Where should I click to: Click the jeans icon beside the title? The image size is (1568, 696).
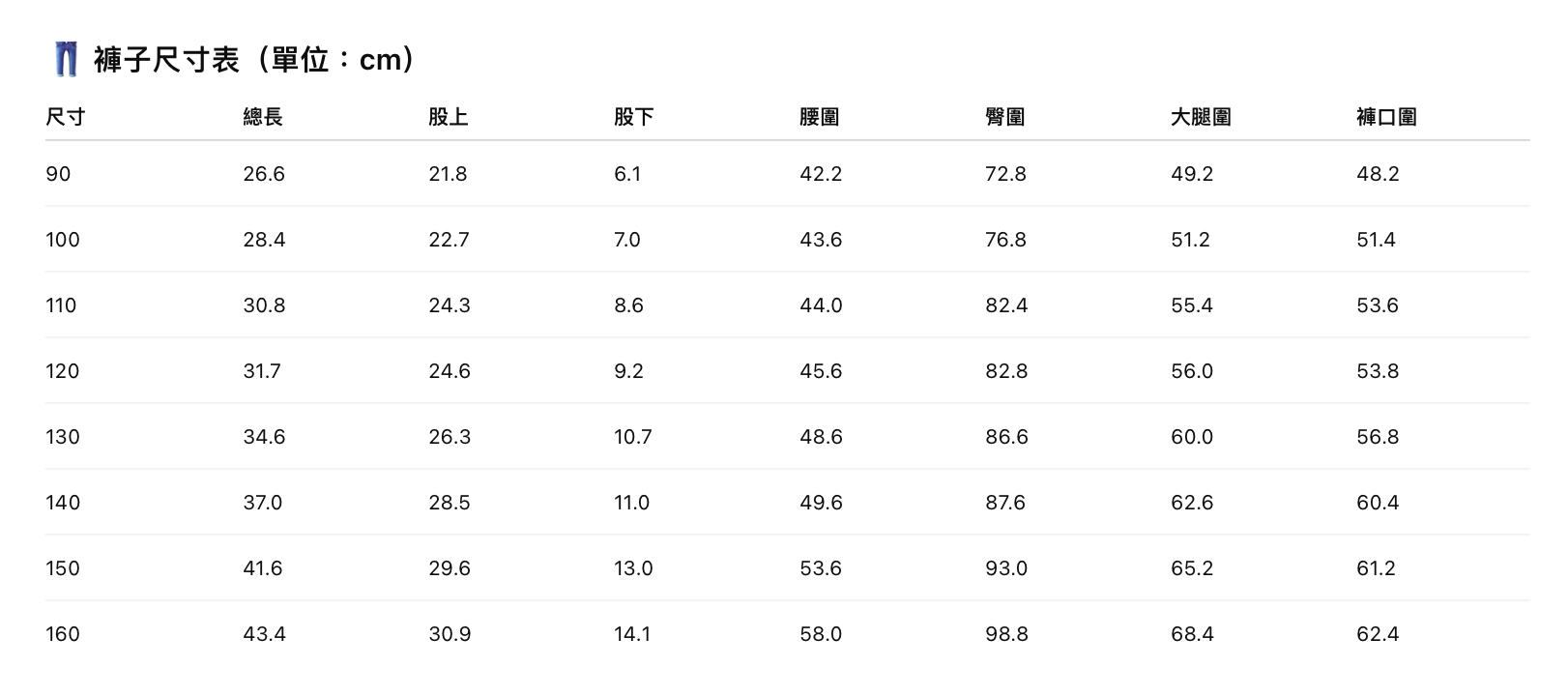(66, 59)
